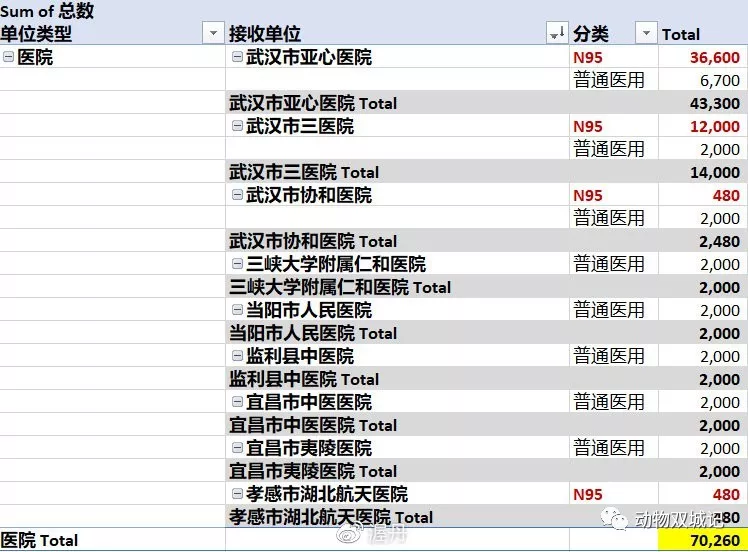Select the 宜昌市夷陵医院 Total row label

coord(313,471)
